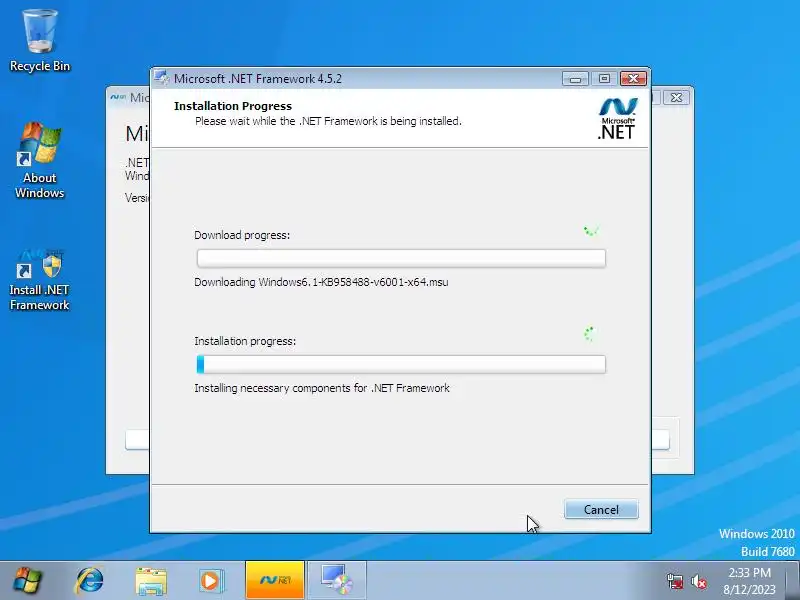The height and width of the screenshot is (600, 800).
Task: Close the .NET Framework 4.5.2 window
Action: point(634,79)
